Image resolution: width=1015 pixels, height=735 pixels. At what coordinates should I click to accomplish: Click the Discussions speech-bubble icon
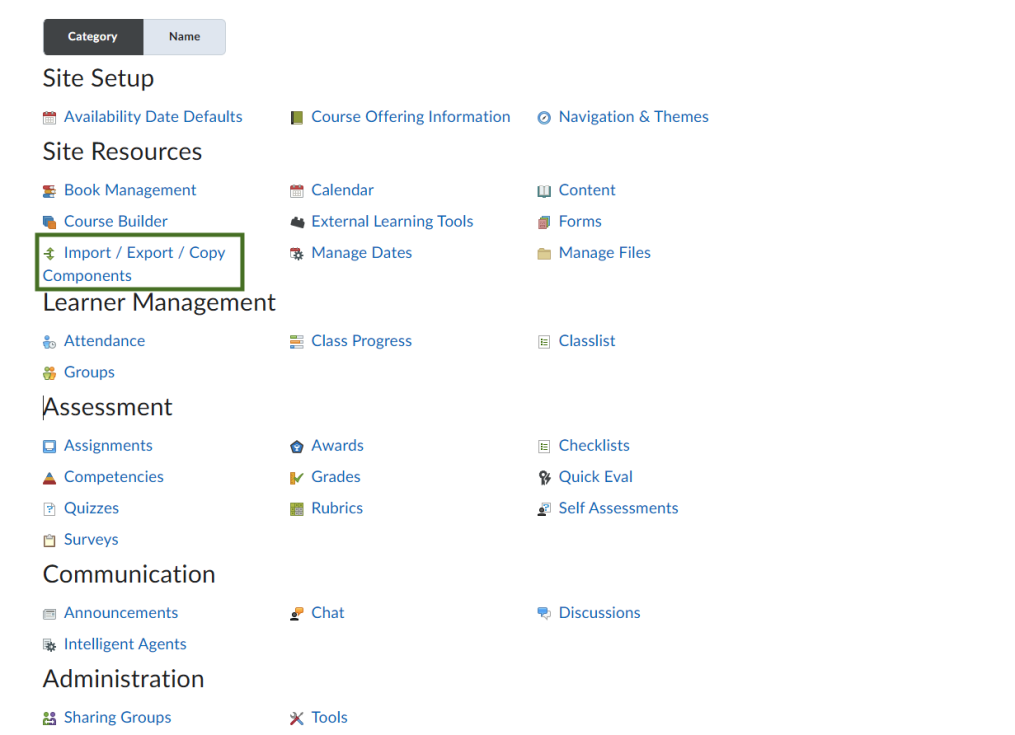pos(544,614)
